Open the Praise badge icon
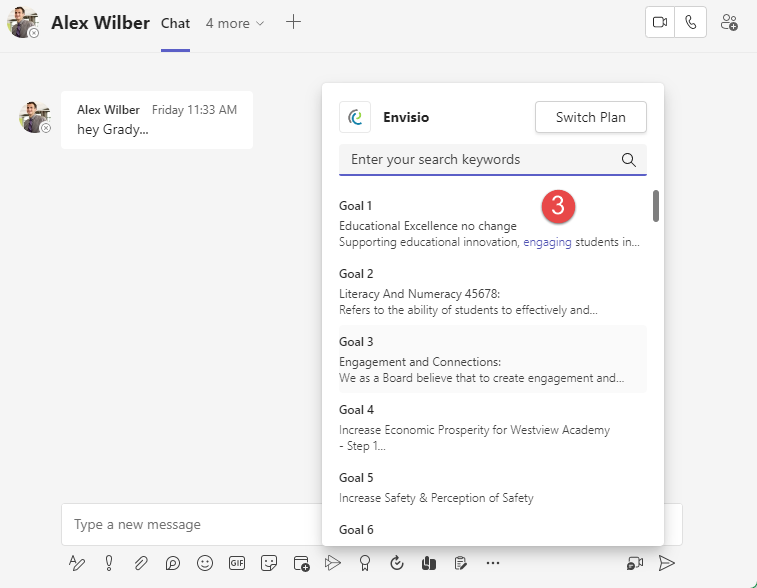Viewport: 757px width, 588px height. click(x=365, y=563)
